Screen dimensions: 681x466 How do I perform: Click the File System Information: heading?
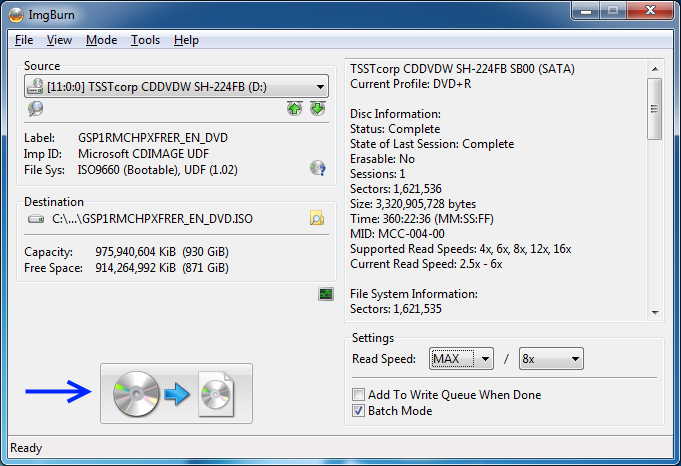click(414, 294)
